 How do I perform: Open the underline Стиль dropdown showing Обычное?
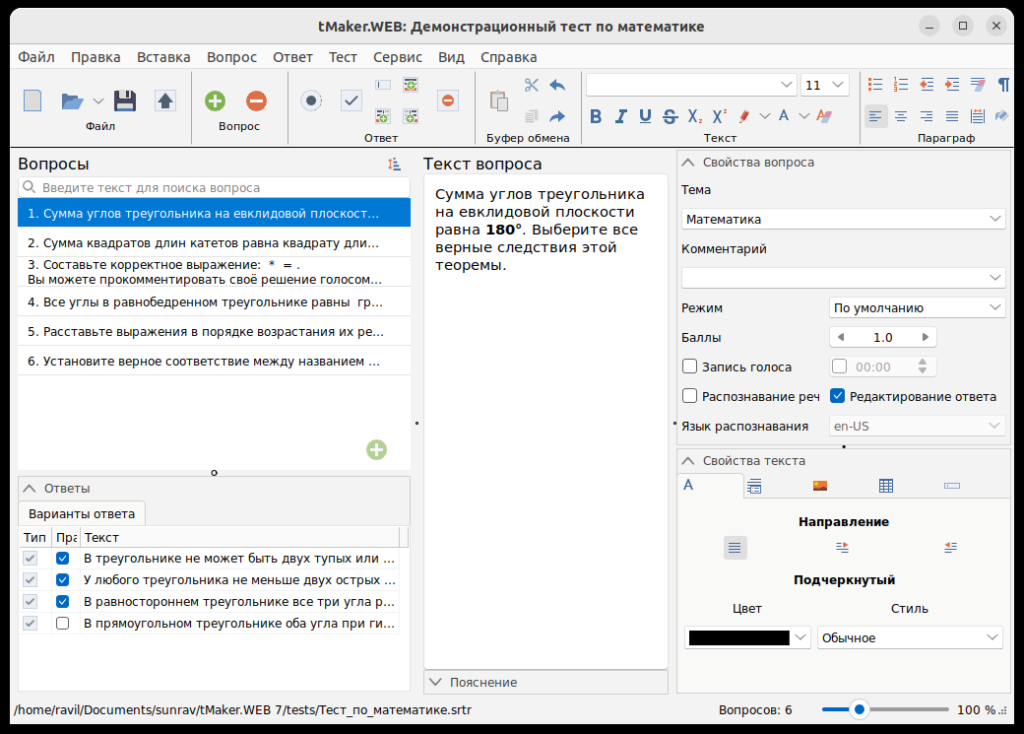coord(910,637)
